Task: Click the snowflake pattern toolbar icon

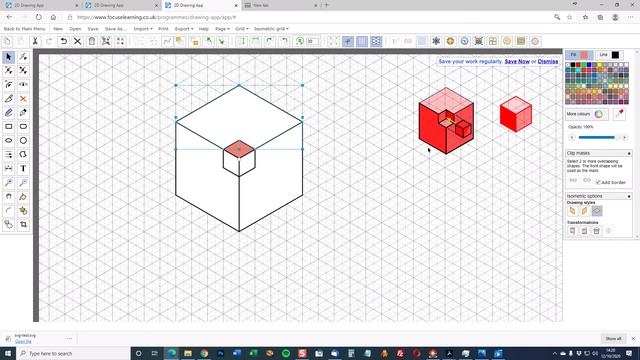Action: 436,41
